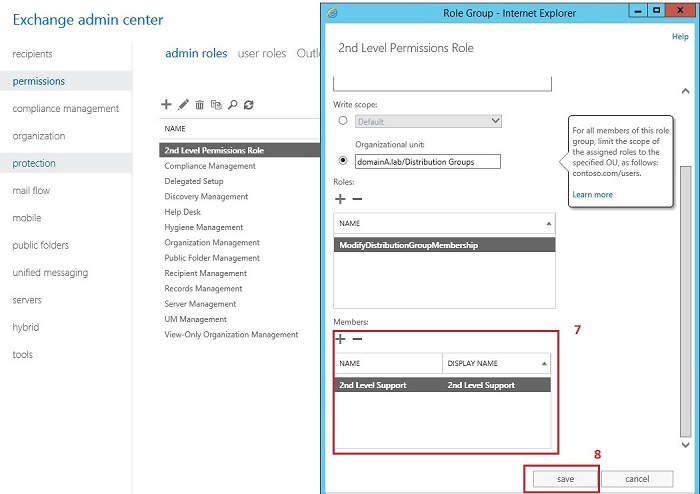Click the dialog vertical scrollbar thumb

point(686,302)
